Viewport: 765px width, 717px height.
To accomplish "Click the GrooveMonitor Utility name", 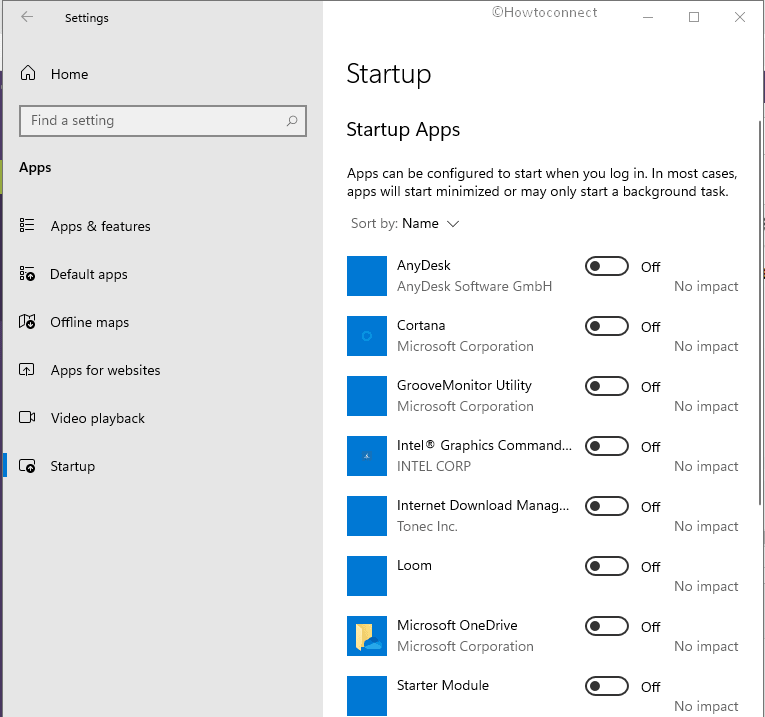I will pyautogui.click(x=464, y=385).
